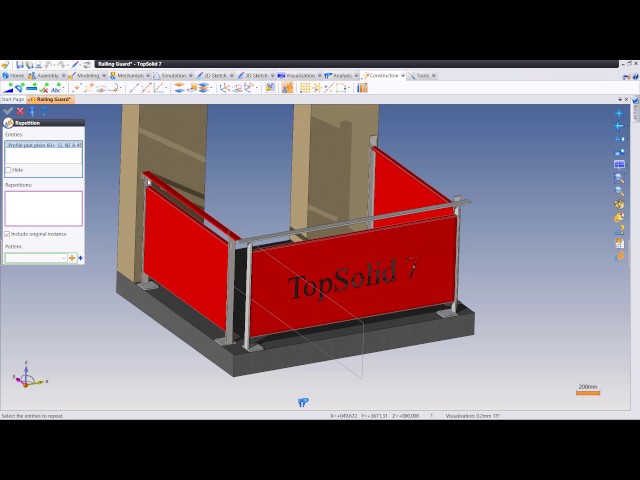Click the rightmost orange and blue bars icon
640x480 pixels.
click(x=362, y=88)
